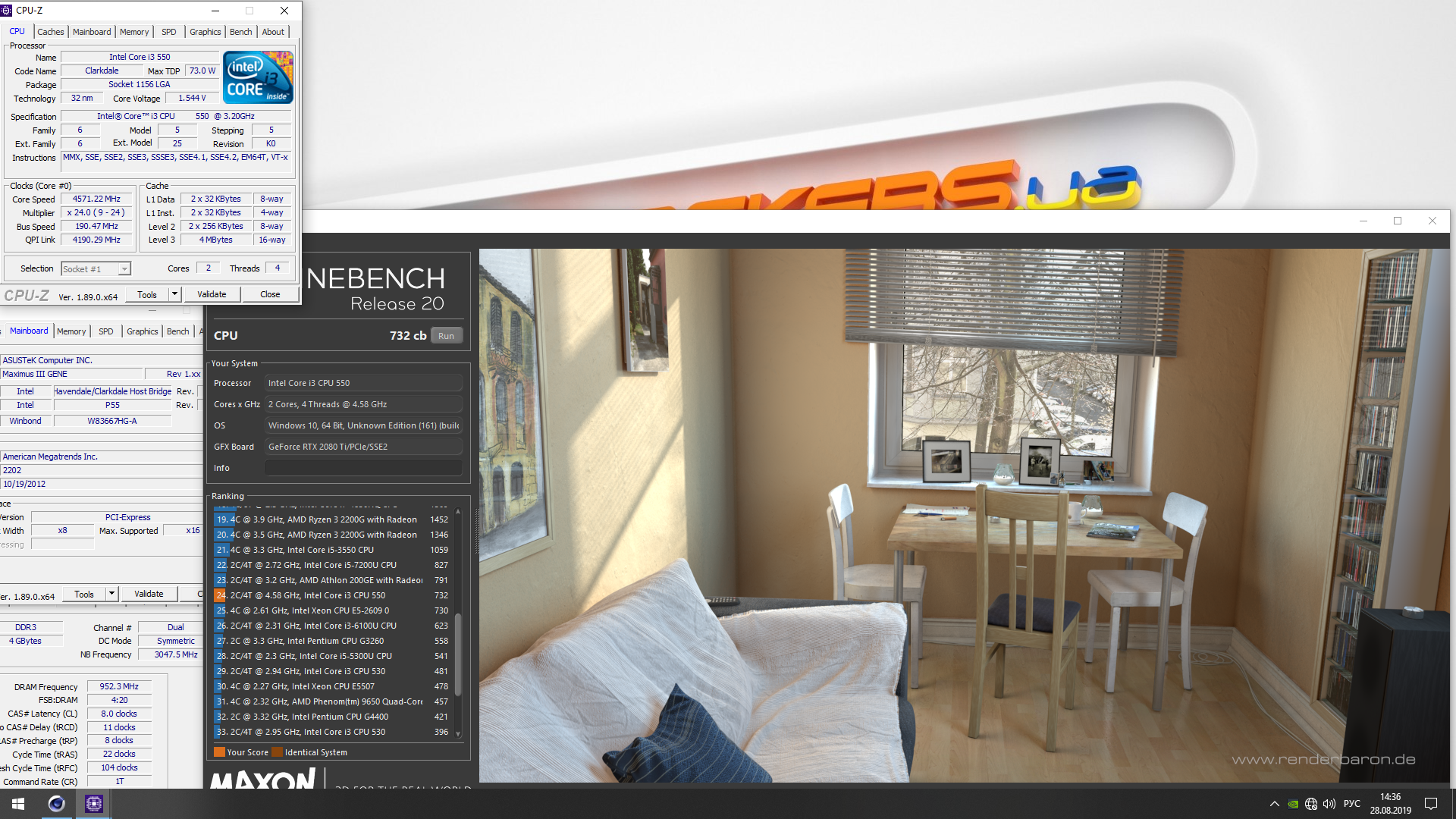Click Run for Cinebench CPU test
Screen dimensions: 1456x819
447,336
